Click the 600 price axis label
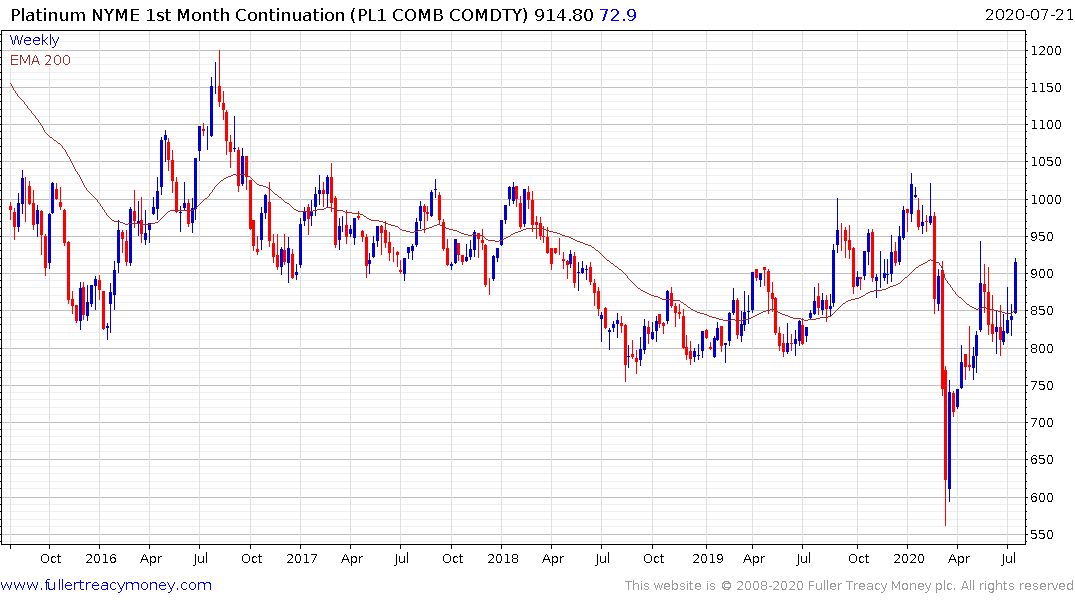 click(1042, 498)
